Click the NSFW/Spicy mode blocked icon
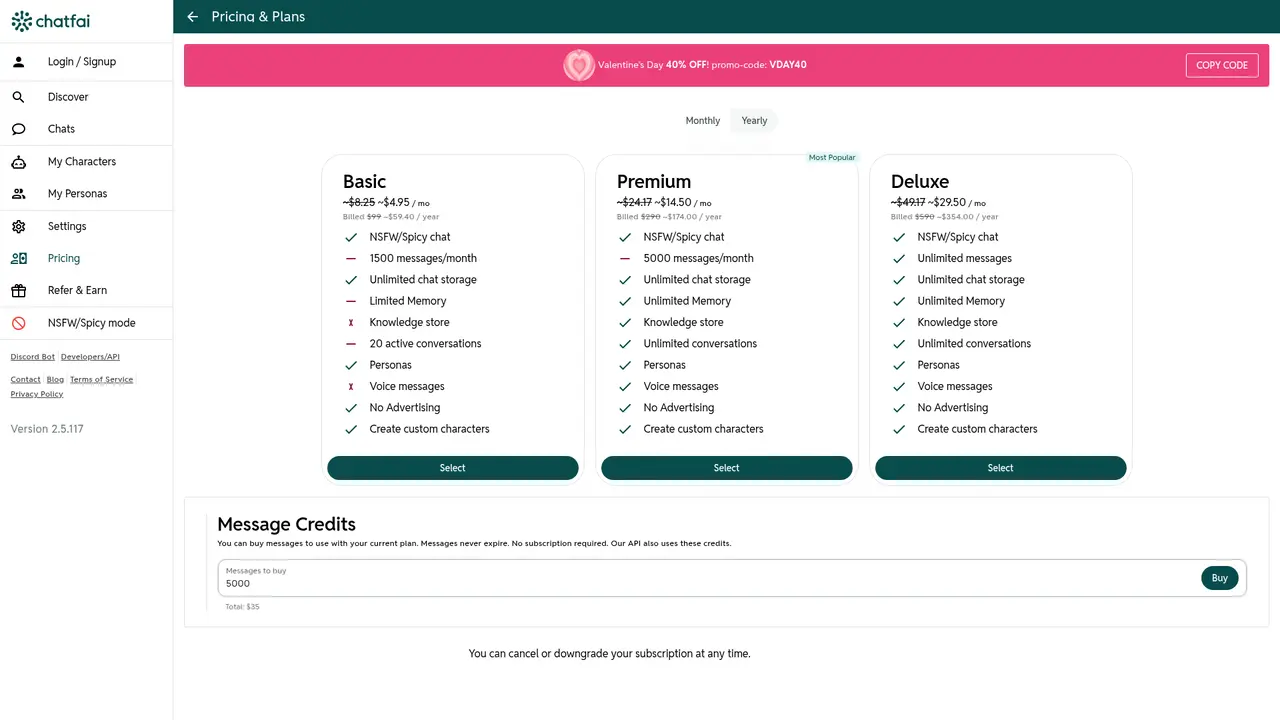 point(18,323)
